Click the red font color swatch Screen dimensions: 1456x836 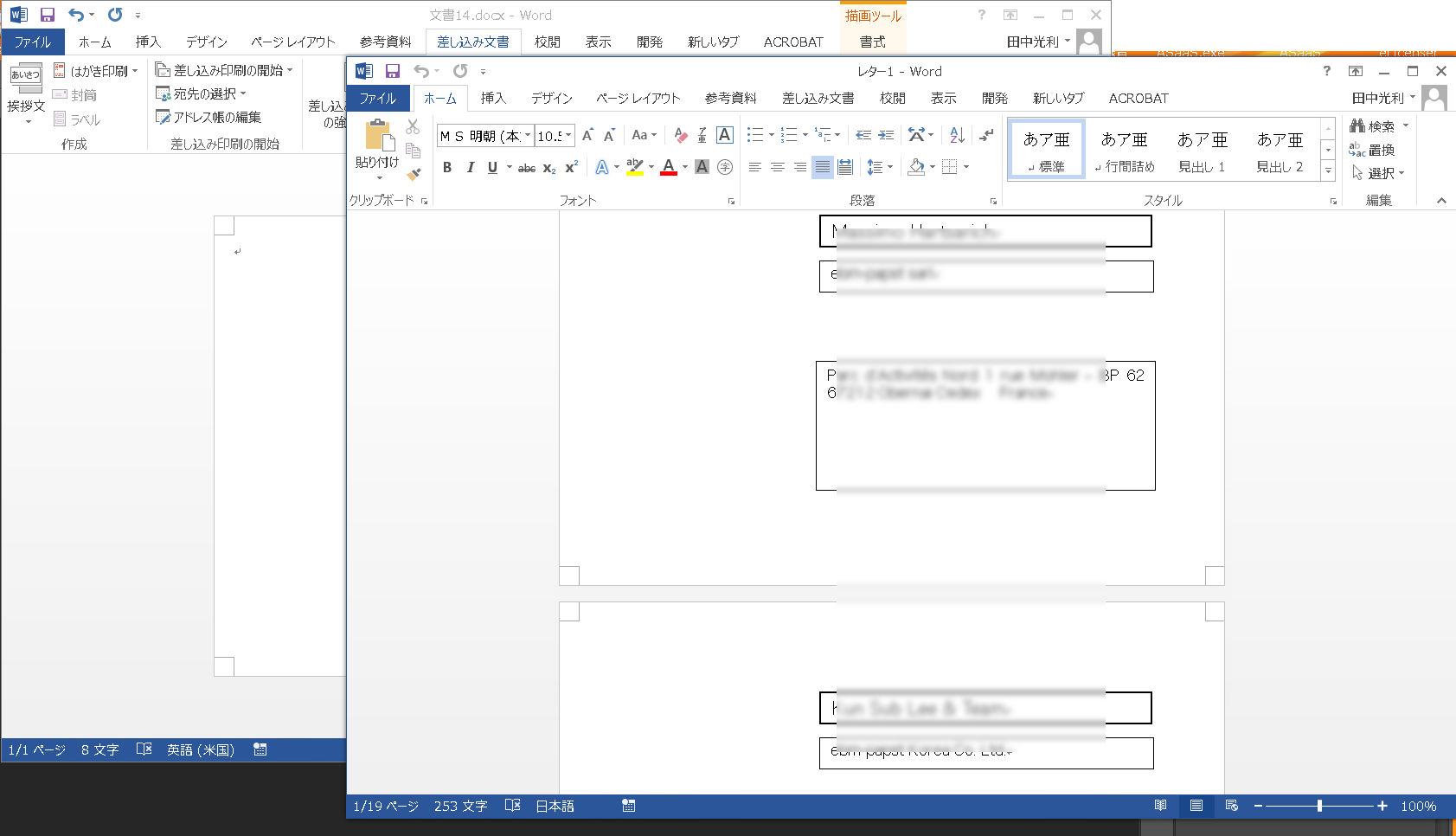[x=668, y=168]
